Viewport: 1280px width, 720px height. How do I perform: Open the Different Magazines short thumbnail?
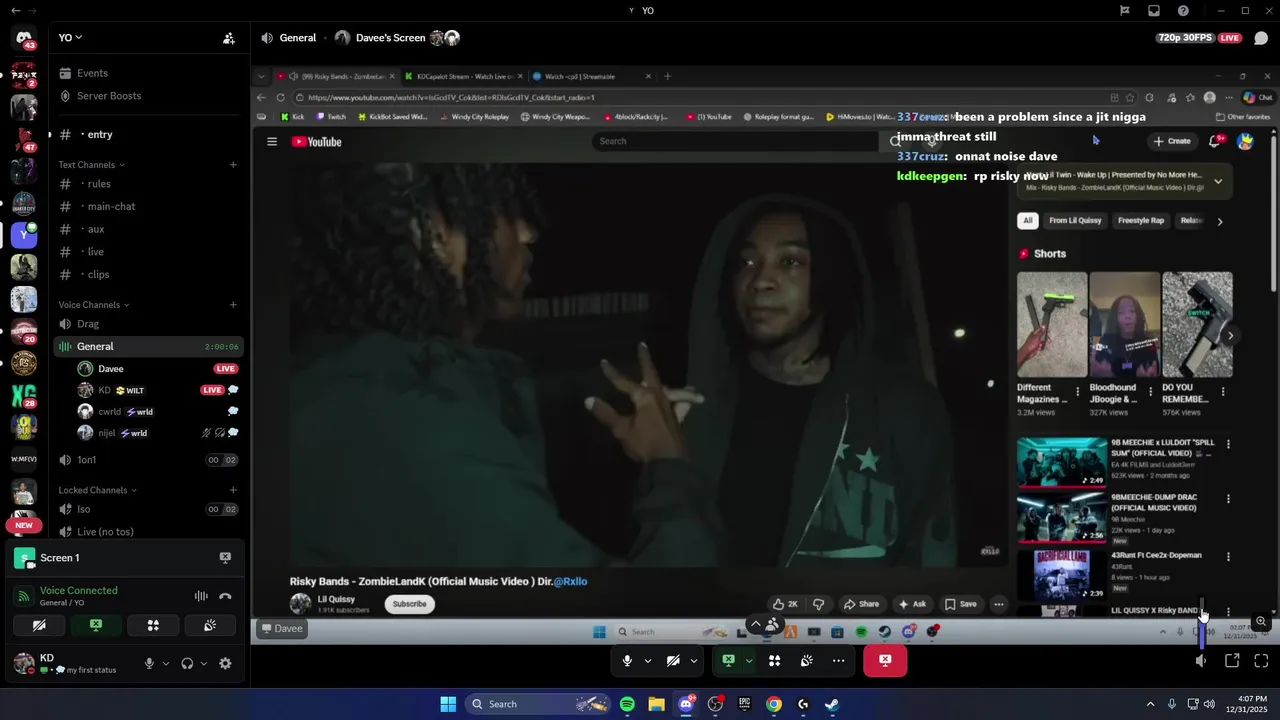point(1052,325)
